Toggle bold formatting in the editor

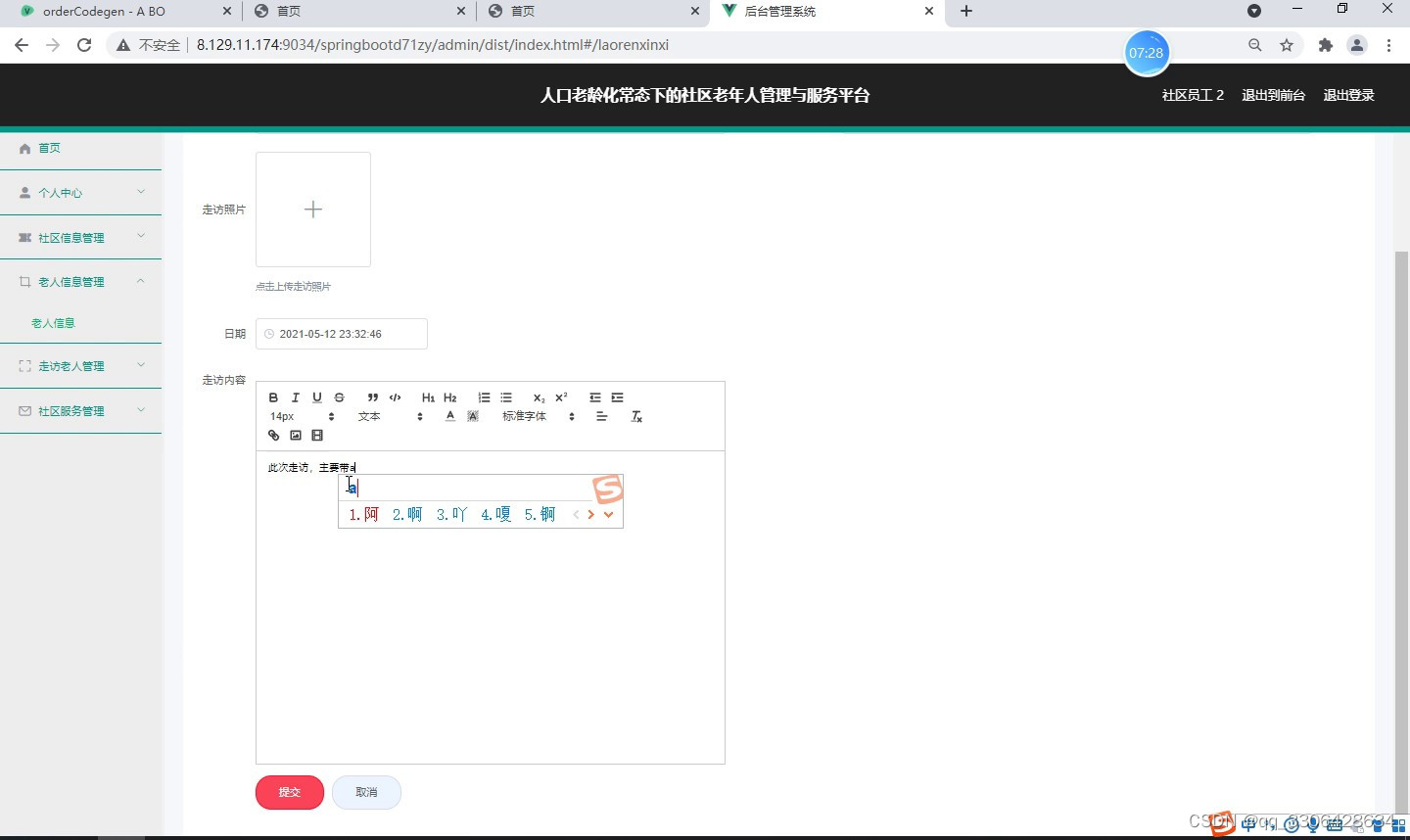pos(273,397)
